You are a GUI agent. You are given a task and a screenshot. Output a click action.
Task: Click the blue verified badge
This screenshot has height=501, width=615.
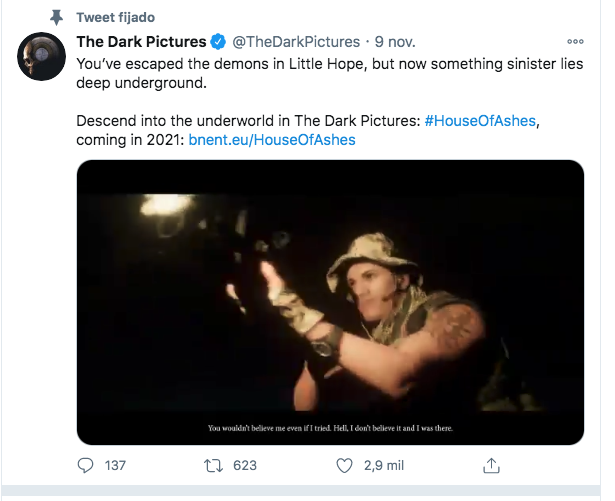217,42
